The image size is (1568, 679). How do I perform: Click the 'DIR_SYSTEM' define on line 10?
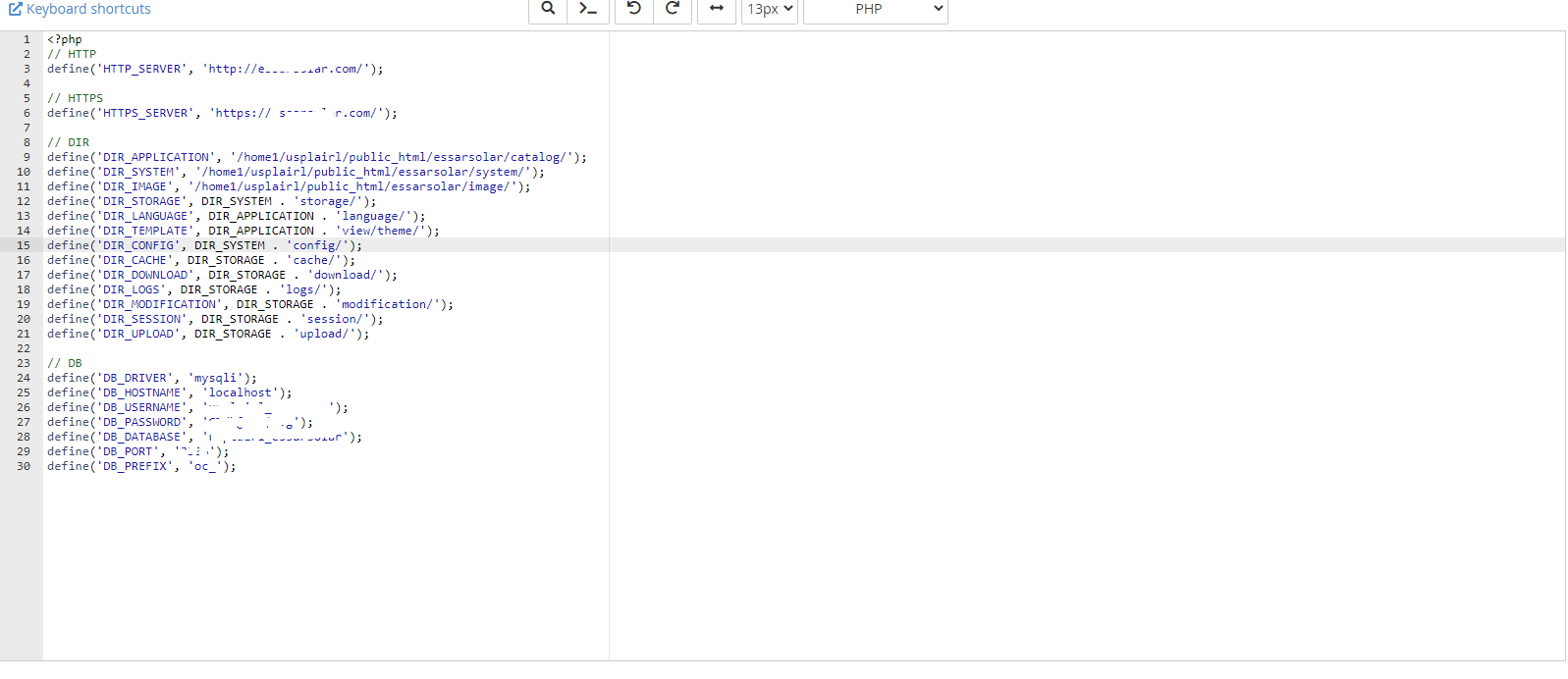tap(296, 172)
